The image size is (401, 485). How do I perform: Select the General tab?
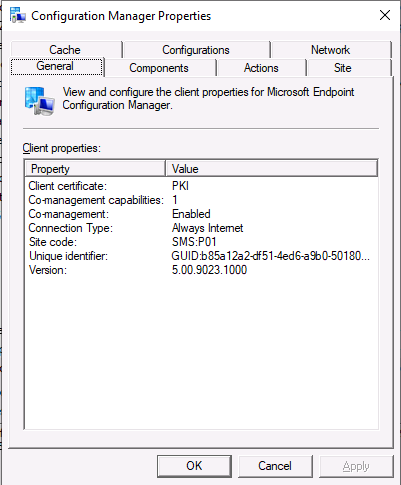[x=56, y=66]
